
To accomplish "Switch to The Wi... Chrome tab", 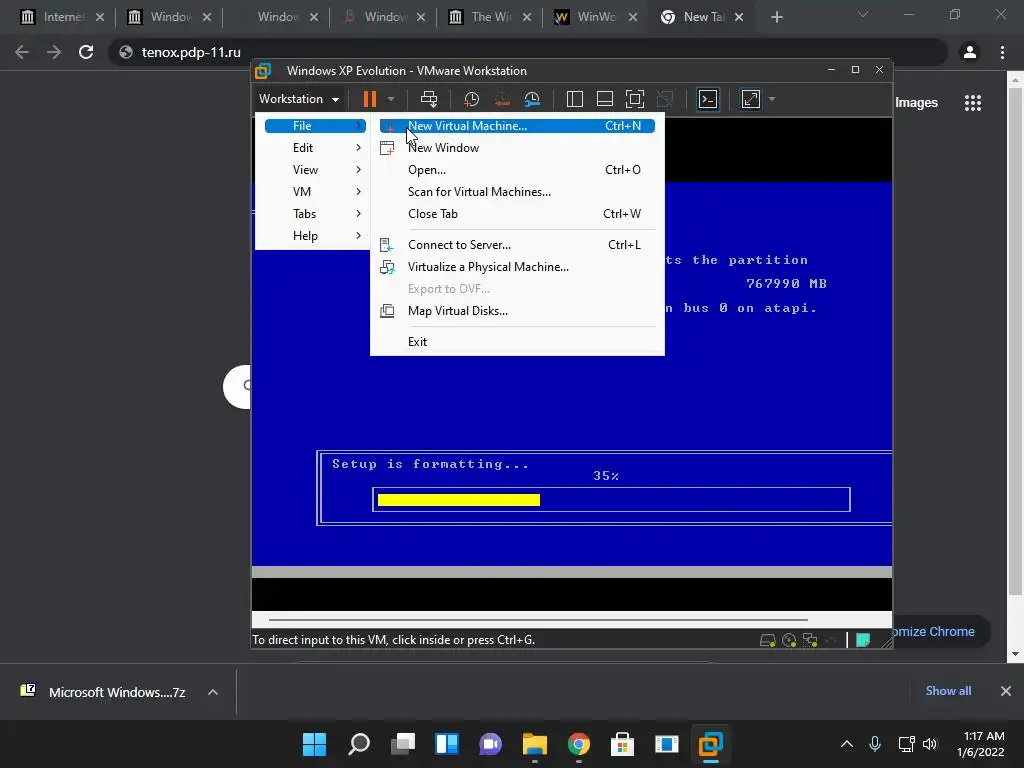I will click(x=490, y=17).
